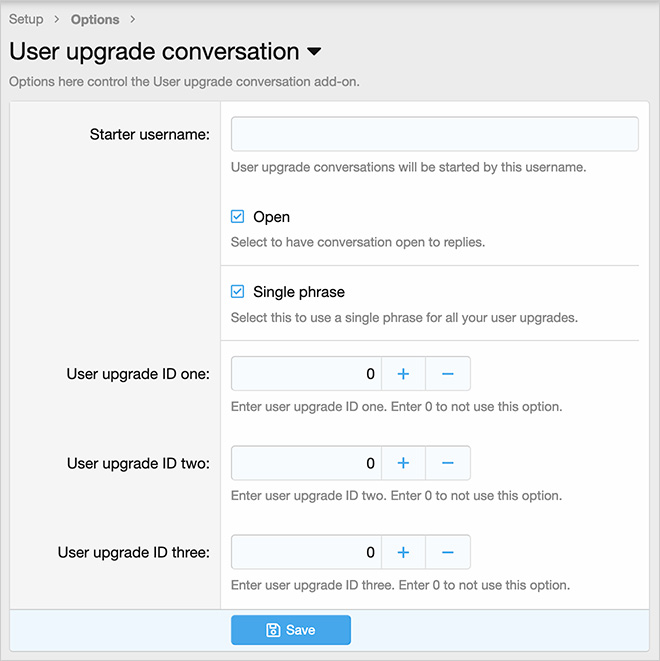Screen dimensions: 660x661
Task: Toggle the Open checkbox
Action: 238,217
